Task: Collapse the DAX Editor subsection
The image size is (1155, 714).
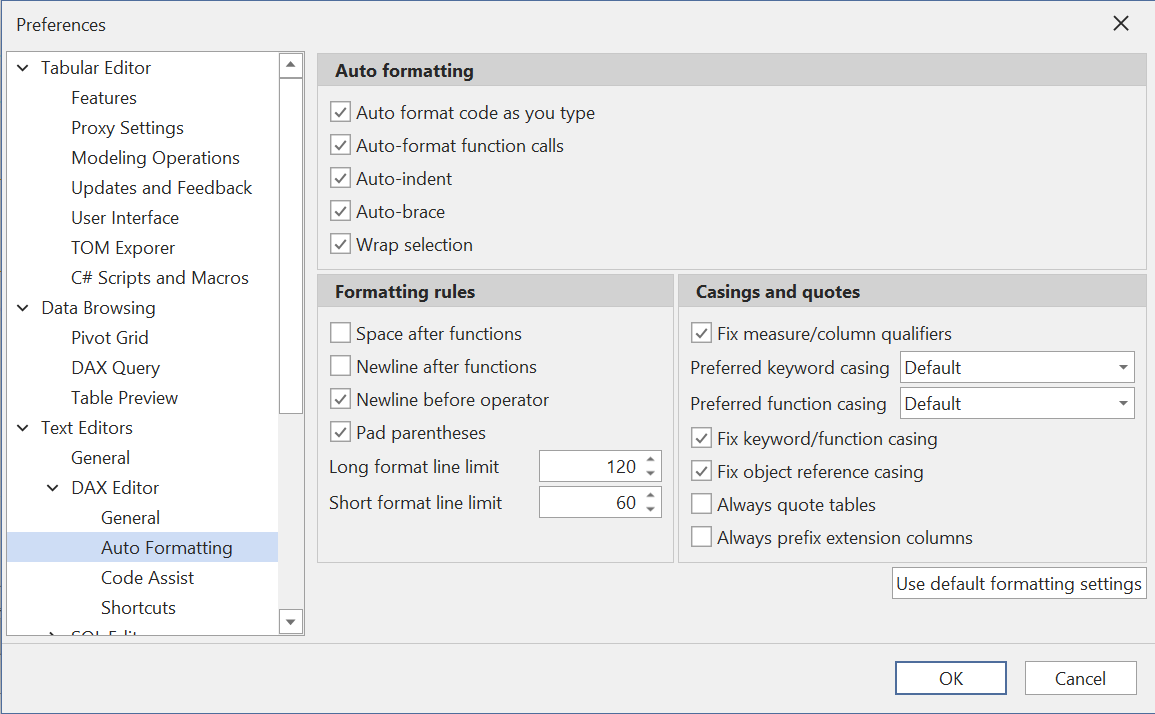Action: point(52,487)
